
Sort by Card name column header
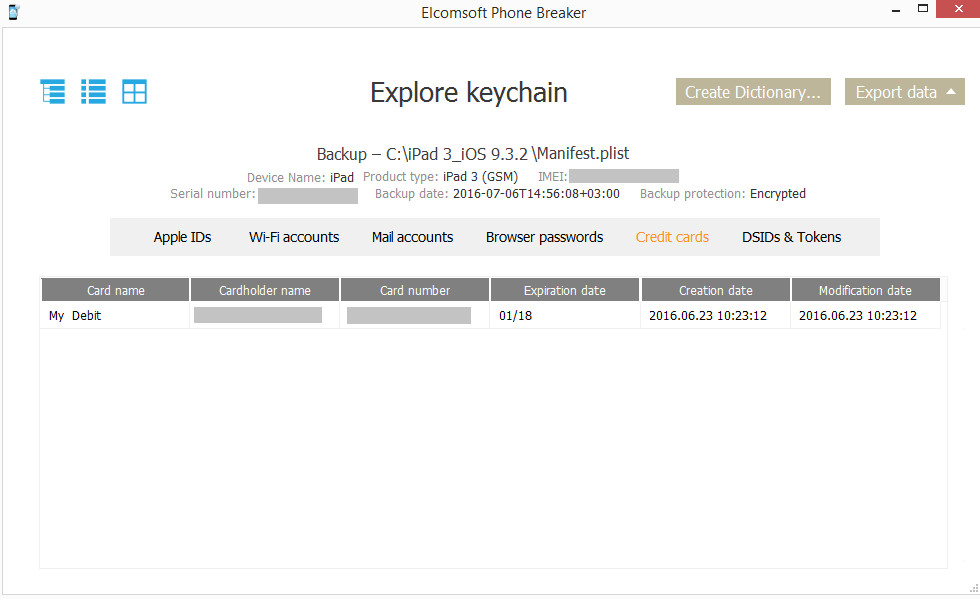click(x=116, y=290)
